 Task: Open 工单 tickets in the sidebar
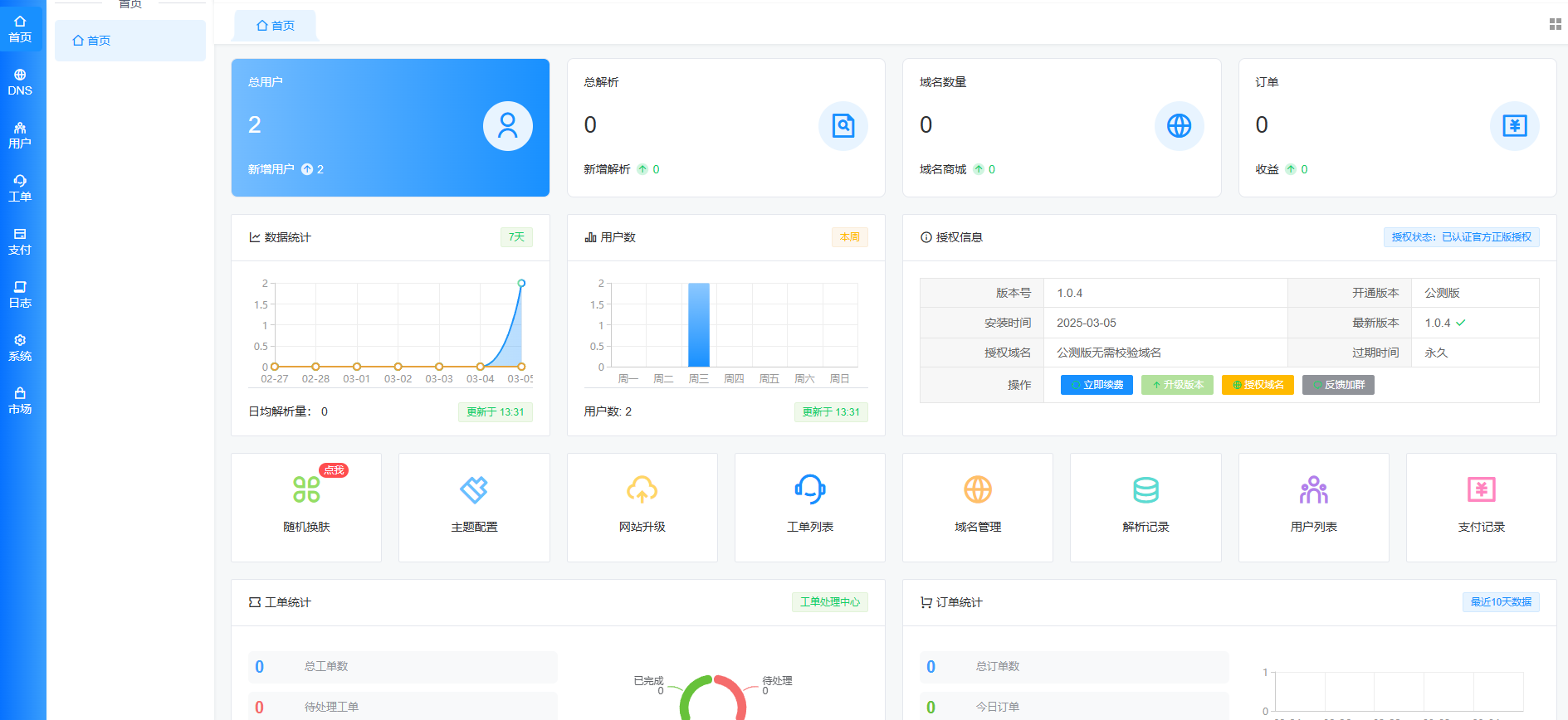[x=20, y=188]
